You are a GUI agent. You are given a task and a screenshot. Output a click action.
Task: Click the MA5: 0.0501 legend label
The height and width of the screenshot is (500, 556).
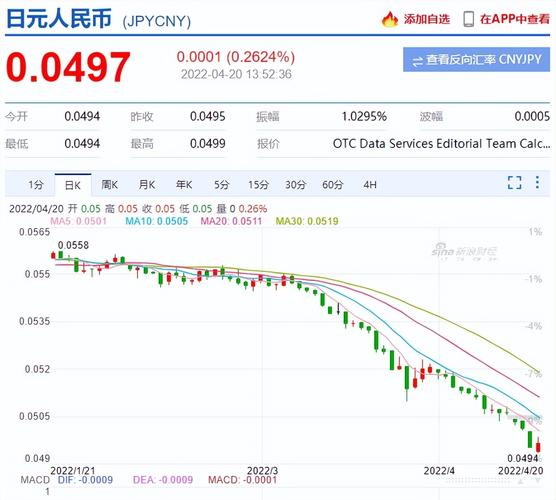78,221
